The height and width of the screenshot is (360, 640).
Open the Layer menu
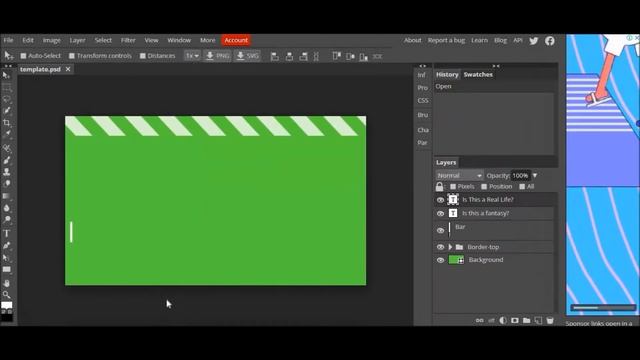tap(77, 40)
